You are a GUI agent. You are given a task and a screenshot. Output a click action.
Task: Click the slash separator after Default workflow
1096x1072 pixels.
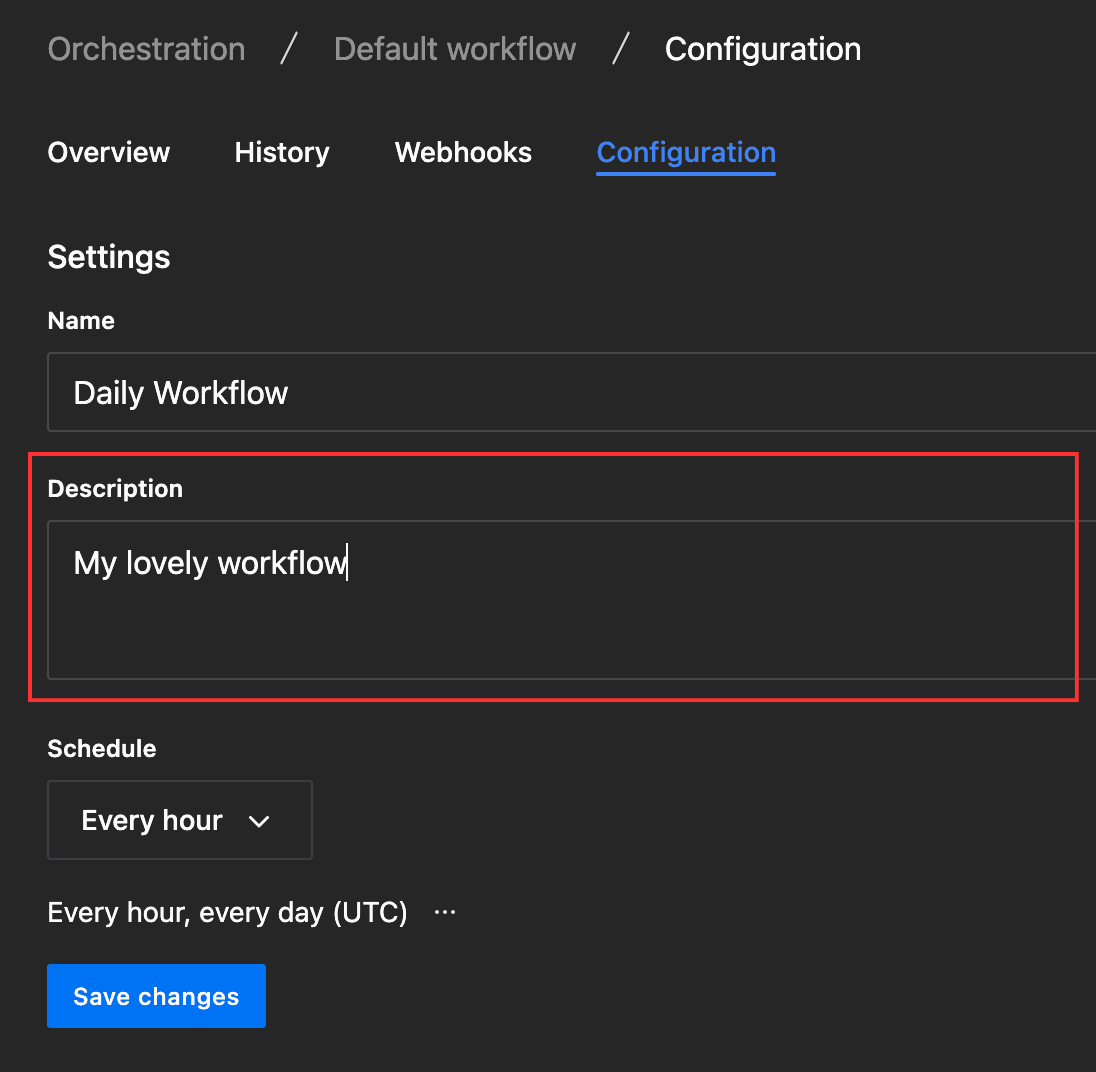(x=621, y=49)
